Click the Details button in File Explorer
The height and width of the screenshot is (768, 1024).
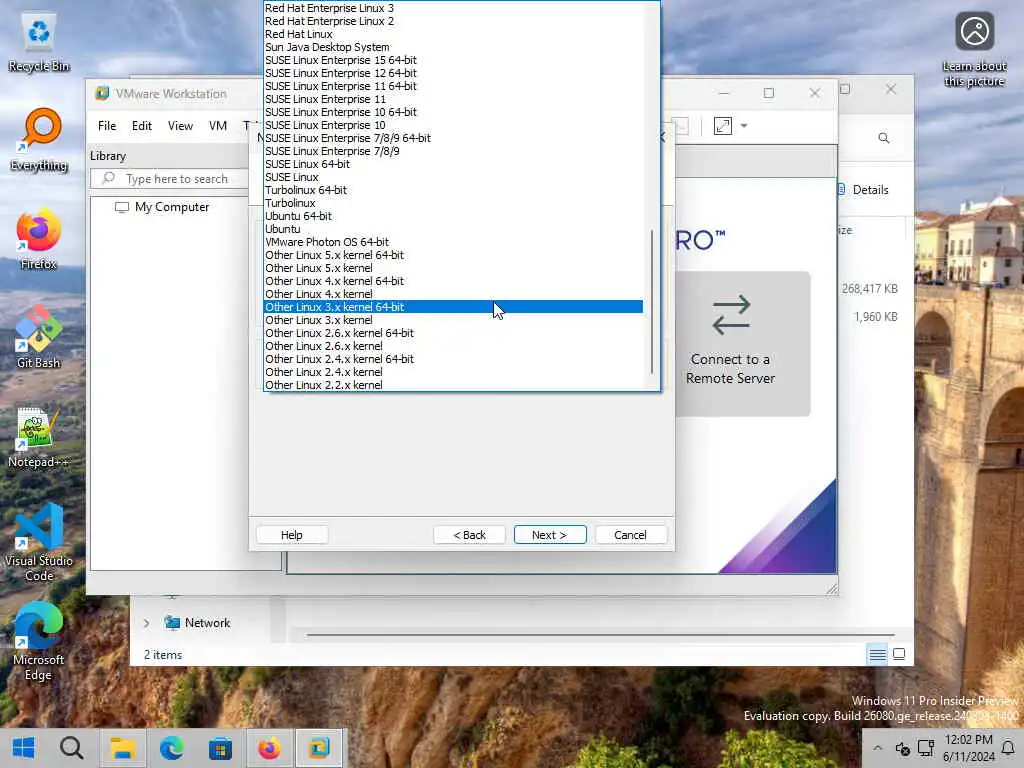pyautogui.click(x=863, y=190)
